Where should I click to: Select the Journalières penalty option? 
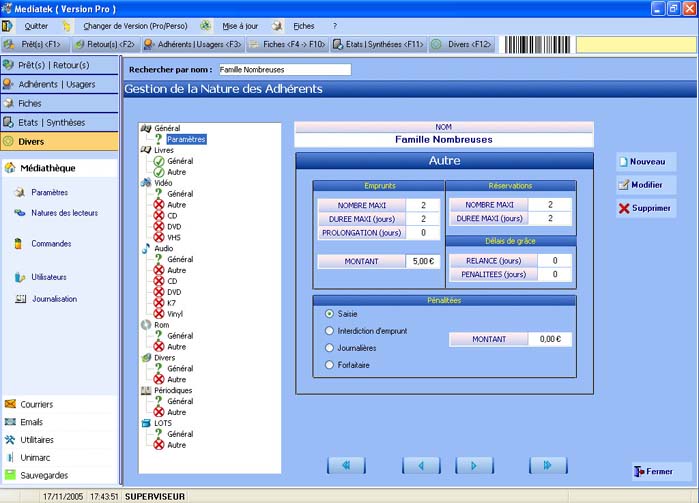(329, 348)
